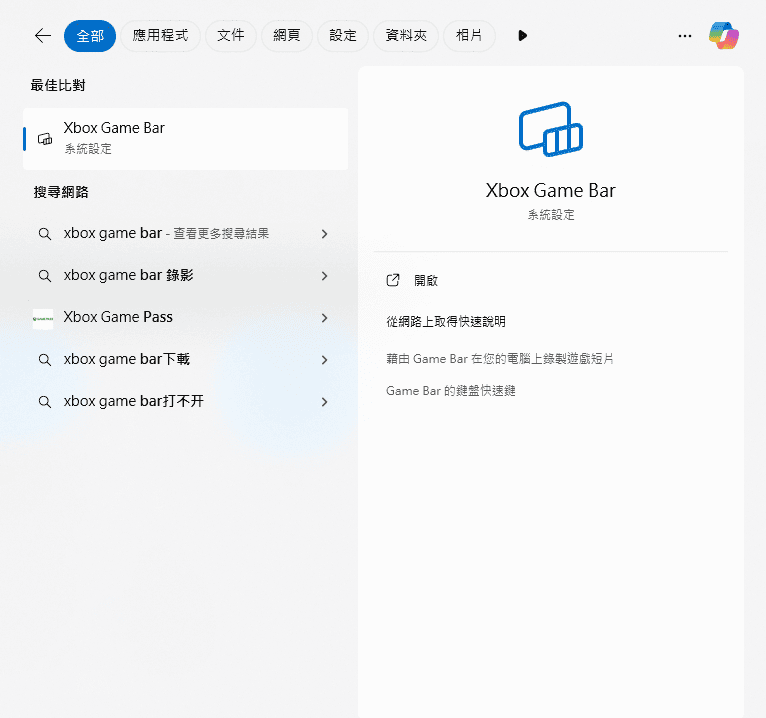Switch to the 文件 filter tab

tap(231, 36)
